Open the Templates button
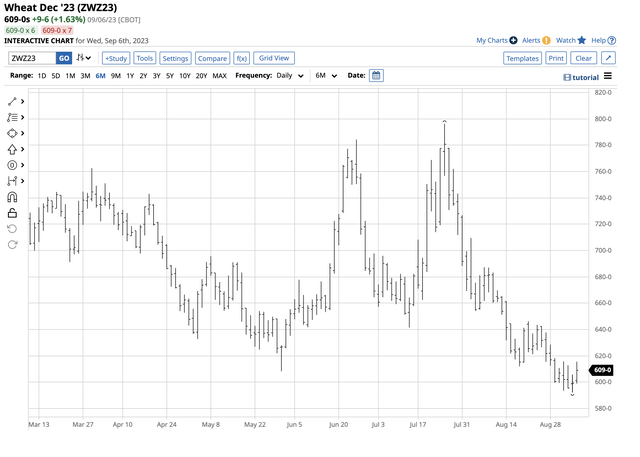The height and width of the screenshot is (457, 640). tap(522, 58)
